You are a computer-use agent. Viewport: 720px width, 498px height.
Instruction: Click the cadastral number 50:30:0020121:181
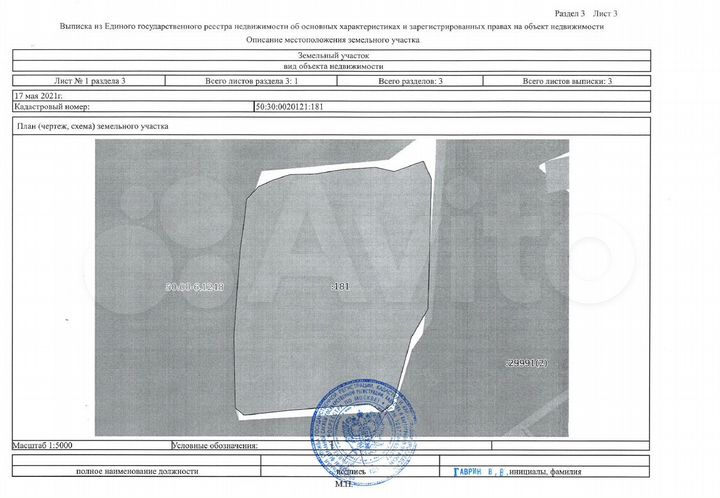(x=290, y=106)
